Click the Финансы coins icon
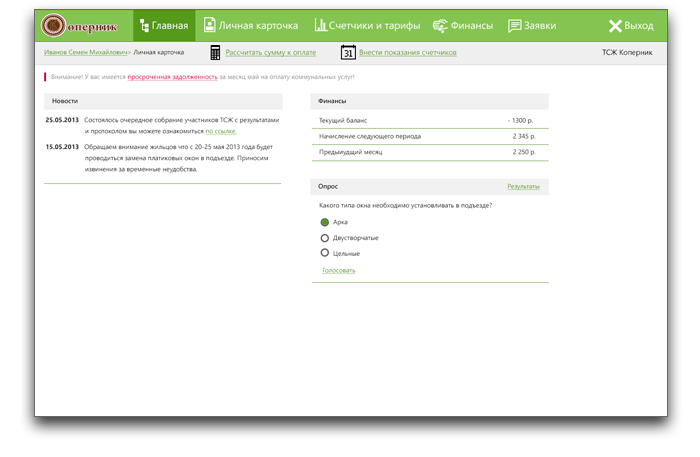700x457 pixels. click(x=440, y=26)
